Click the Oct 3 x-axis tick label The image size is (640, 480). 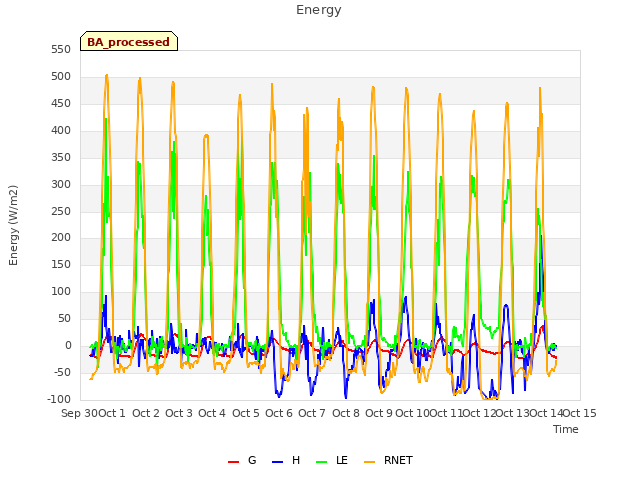179,413
